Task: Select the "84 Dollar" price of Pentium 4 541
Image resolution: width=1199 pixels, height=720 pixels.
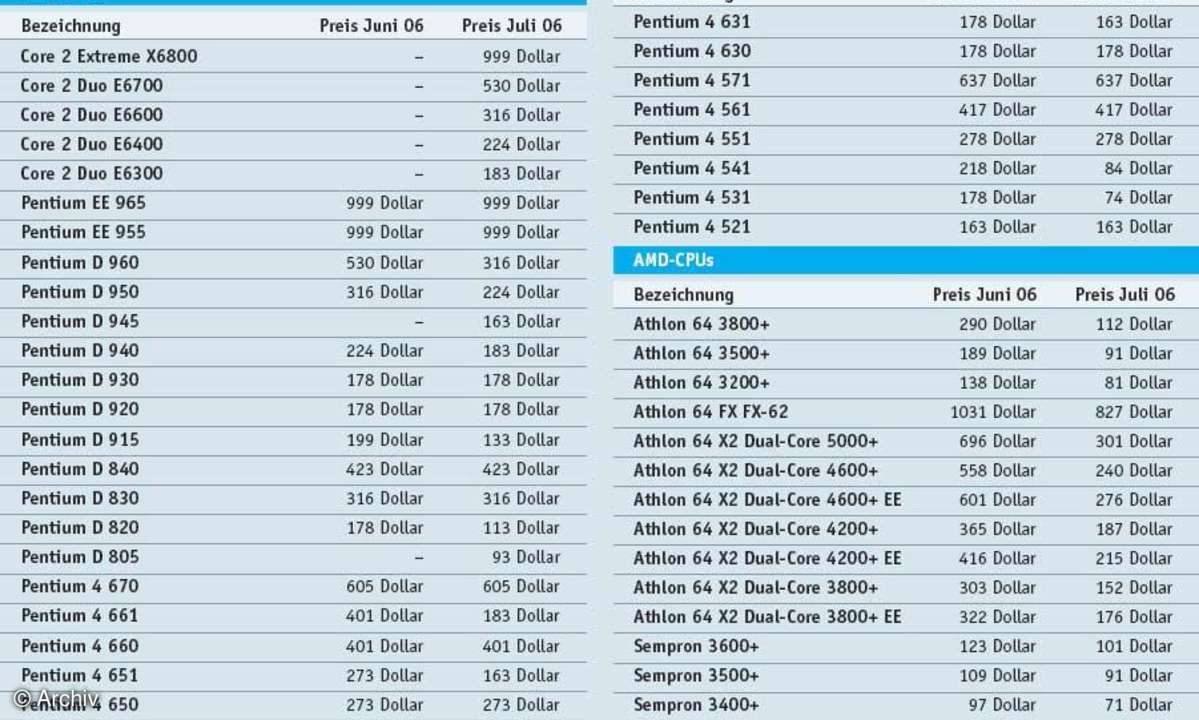Action: (x=1138, y=168)
